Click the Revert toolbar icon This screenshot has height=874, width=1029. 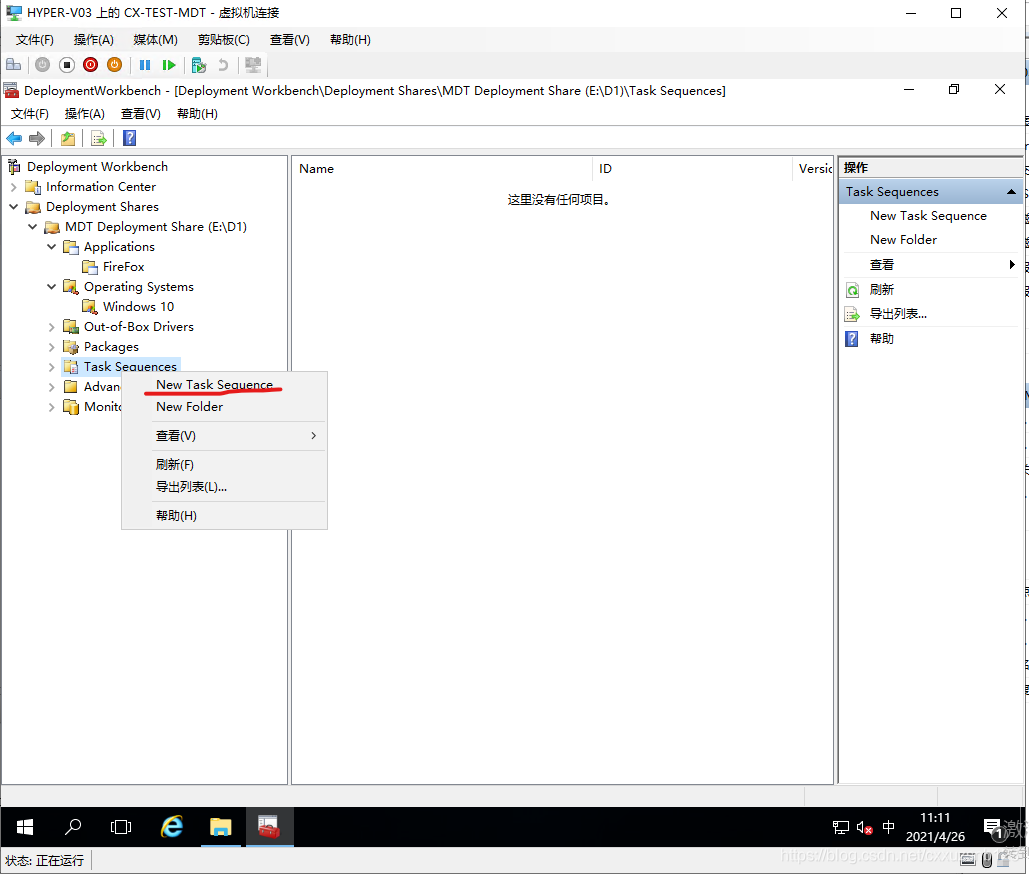tap(223, 64)
